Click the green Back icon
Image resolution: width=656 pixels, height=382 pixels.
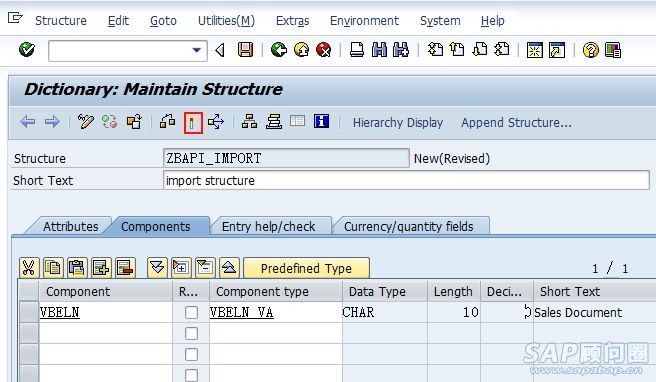[x=279, y=50]
